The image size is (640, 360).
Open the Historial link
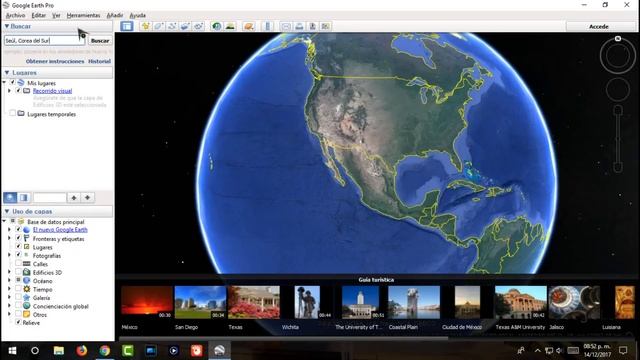(x=100, y=61)
